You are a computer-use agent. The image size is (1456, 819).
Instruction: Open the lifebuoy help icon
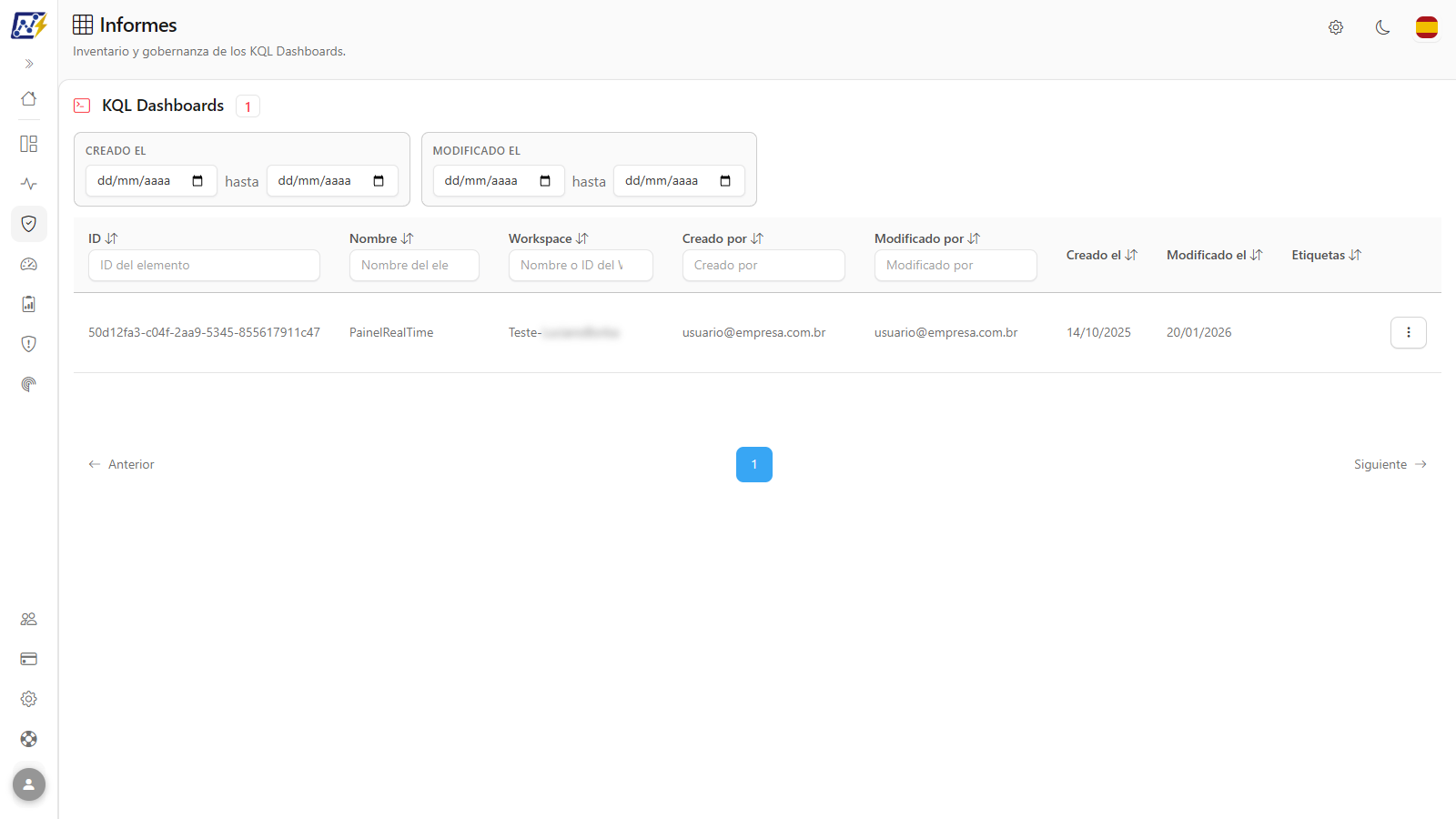(29, 739)
